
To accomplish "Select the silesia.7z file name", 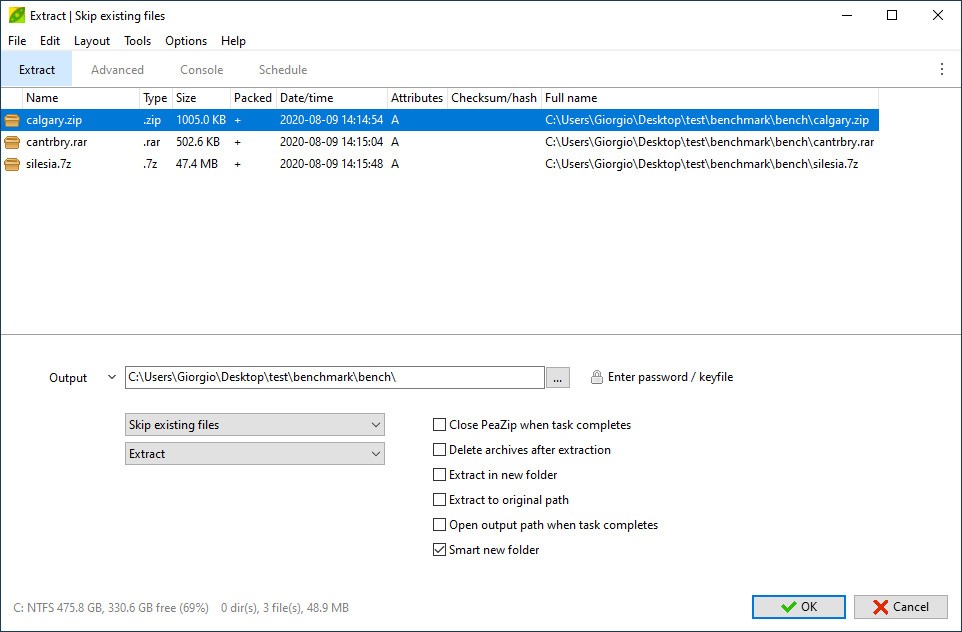I will click(48, 164).
